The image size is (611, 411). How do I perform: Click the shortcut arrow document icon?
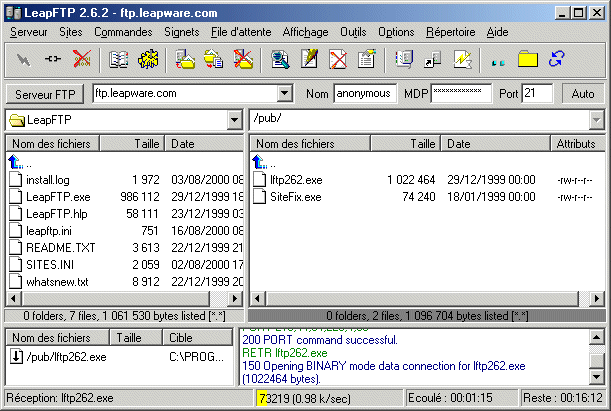coord(433,60)
